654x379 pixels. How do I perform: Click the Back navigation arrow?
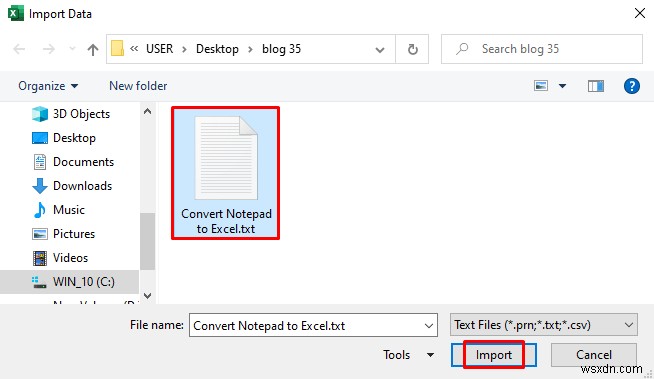pyautogui.click(x=19, y=49)
